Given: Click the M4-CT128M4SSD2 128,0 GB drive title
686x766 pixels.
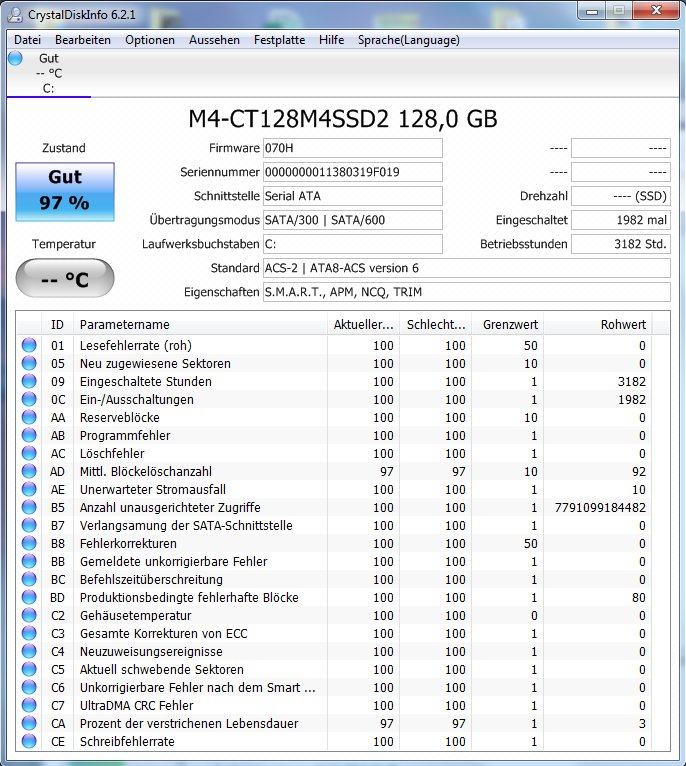Looking at the screenshot, I should pyautogui.click(x=343, y=119).
